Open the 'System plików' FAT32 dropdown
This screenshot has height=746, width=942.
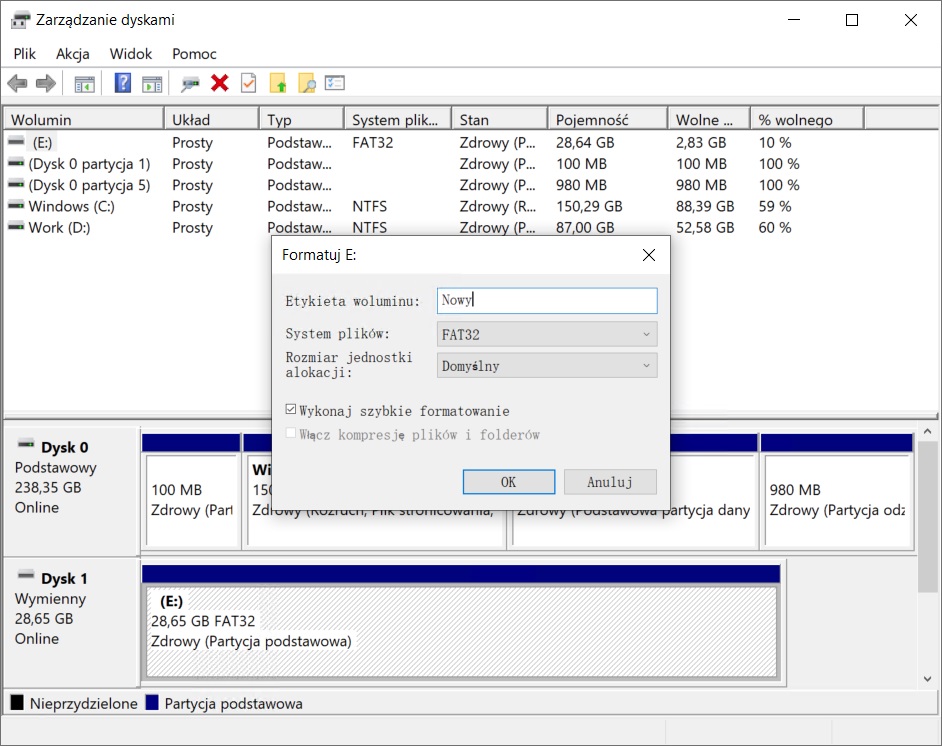click(547, 335)
